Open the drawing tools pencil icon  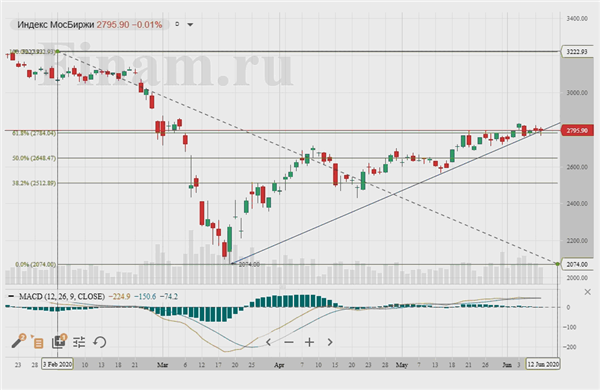tap(18, 341)
